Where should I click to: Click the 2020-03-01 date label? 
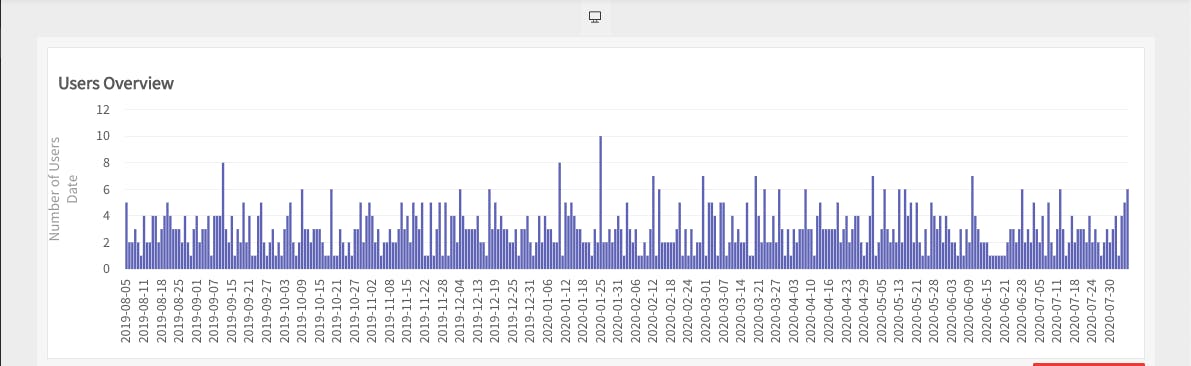pos(705,311)
